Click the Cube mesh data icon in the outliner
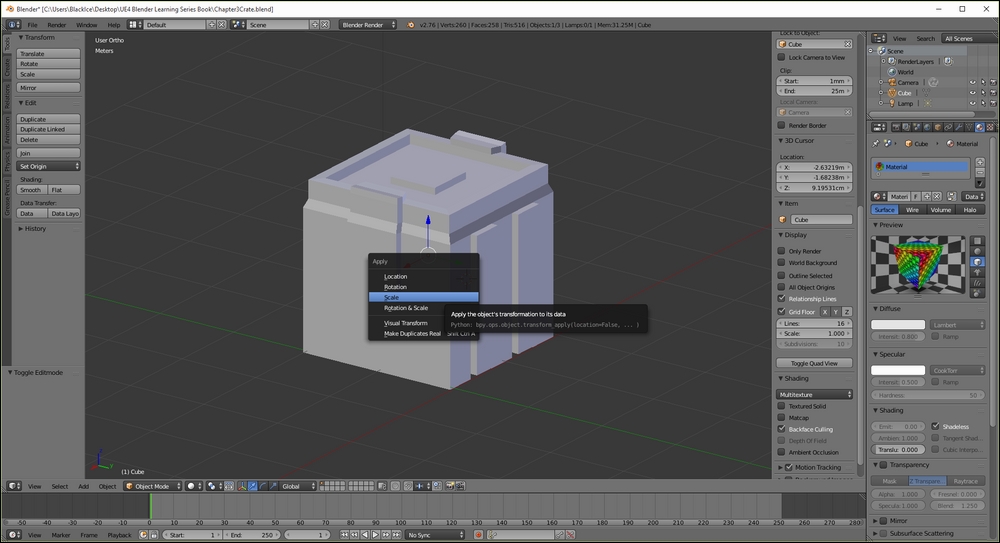The height and width of the screenshot is (543, 1000). pos(926,93)
